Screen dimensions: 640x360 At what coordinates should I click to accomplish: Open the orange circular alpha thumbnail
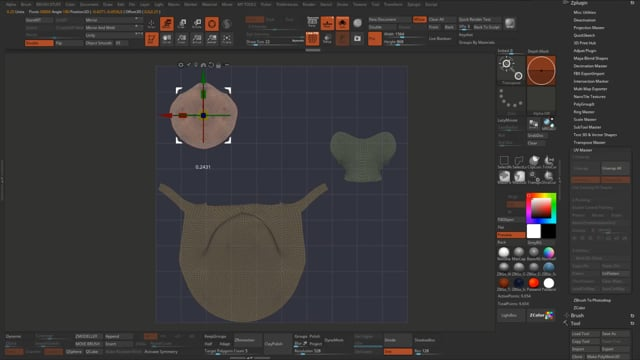pyautogui.click(x=541, y=71)
